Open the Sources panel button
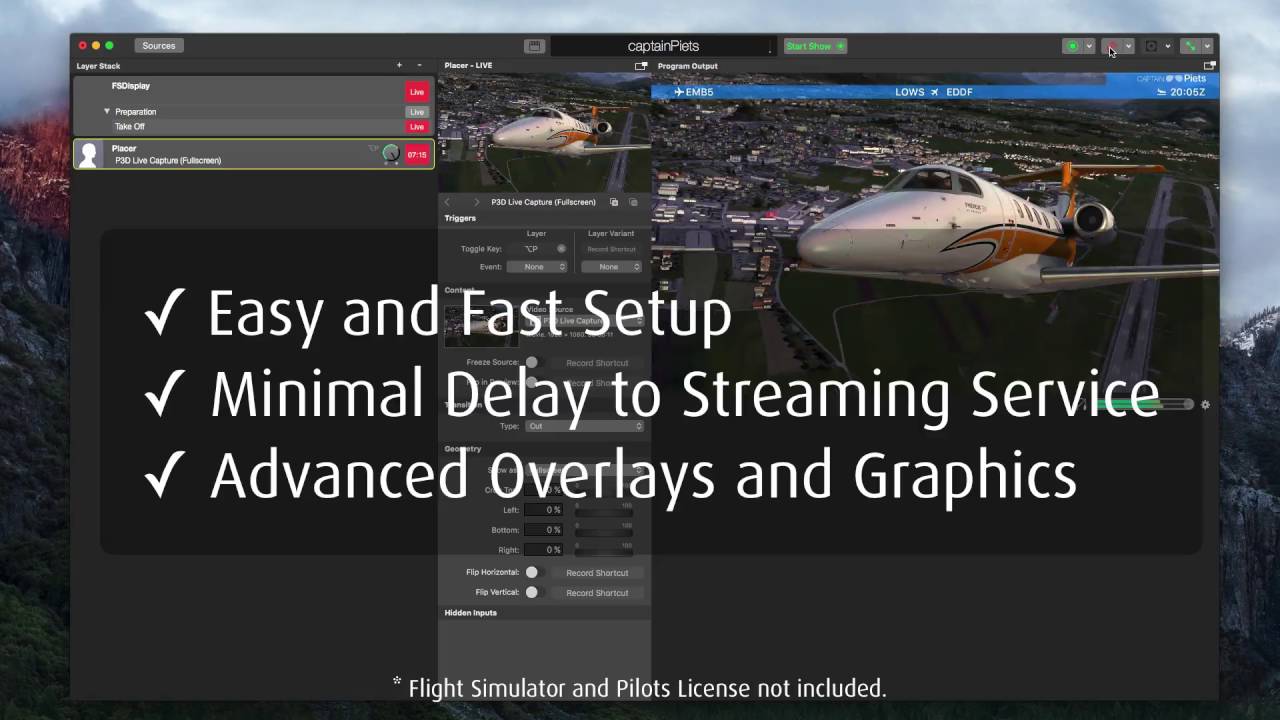 [158, 46]
